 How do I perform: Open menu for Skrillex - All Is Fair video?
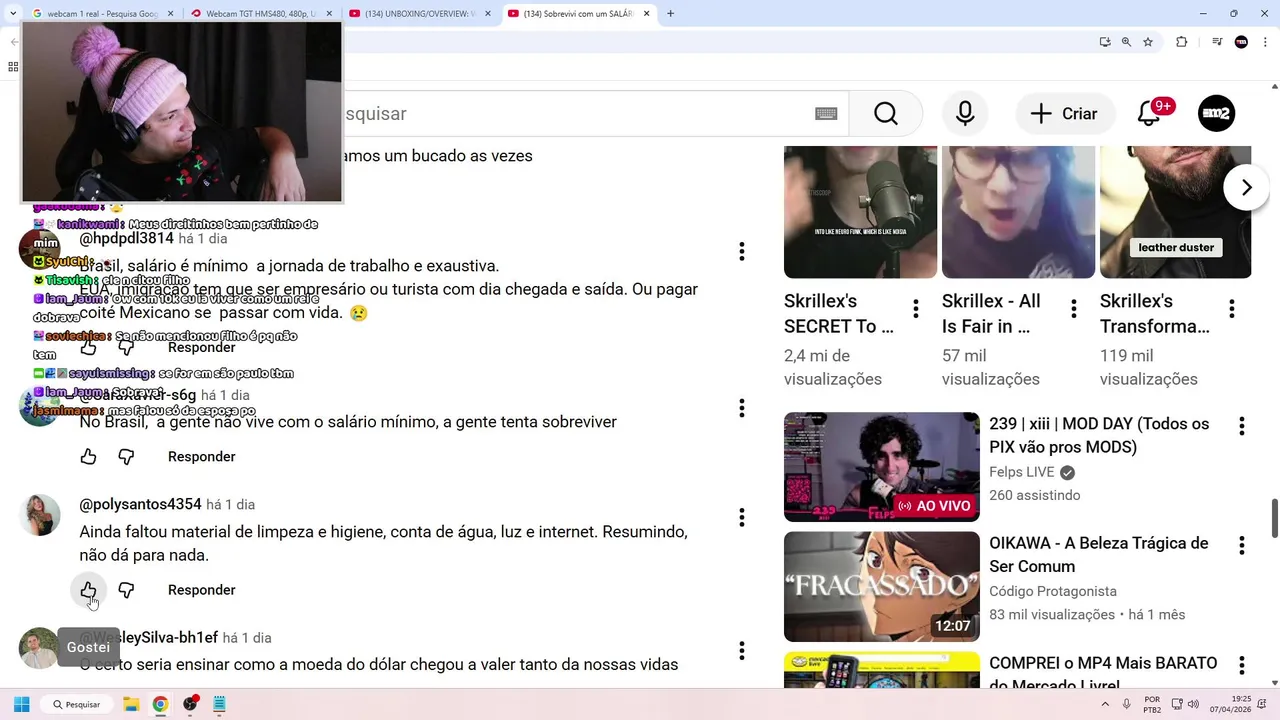point(1074,309)
